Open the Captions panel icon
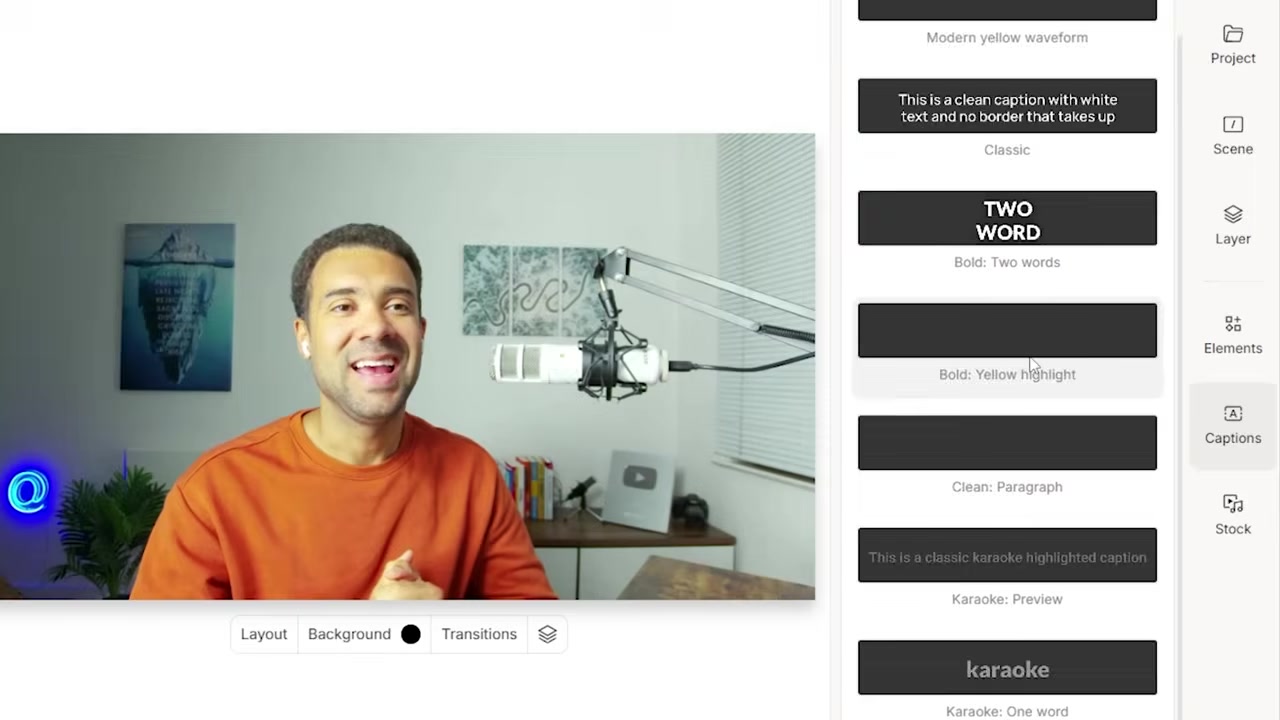 pyautogui.click(x=1233, y=414)
